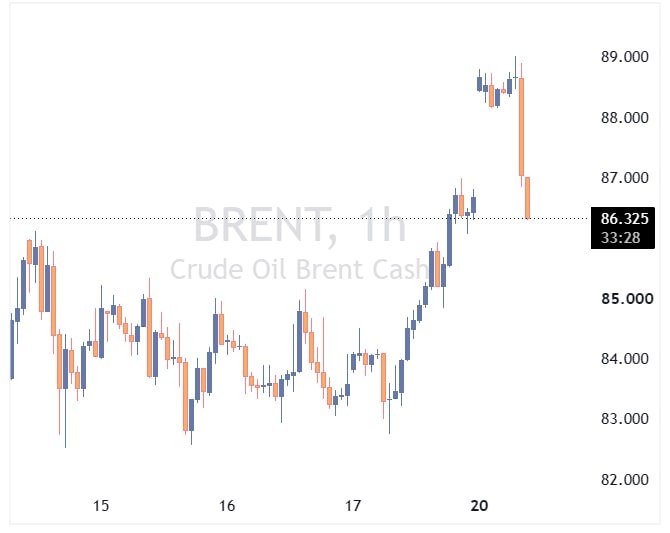
Task: Click the 89.000 price axis label
Action: point(624,57)
